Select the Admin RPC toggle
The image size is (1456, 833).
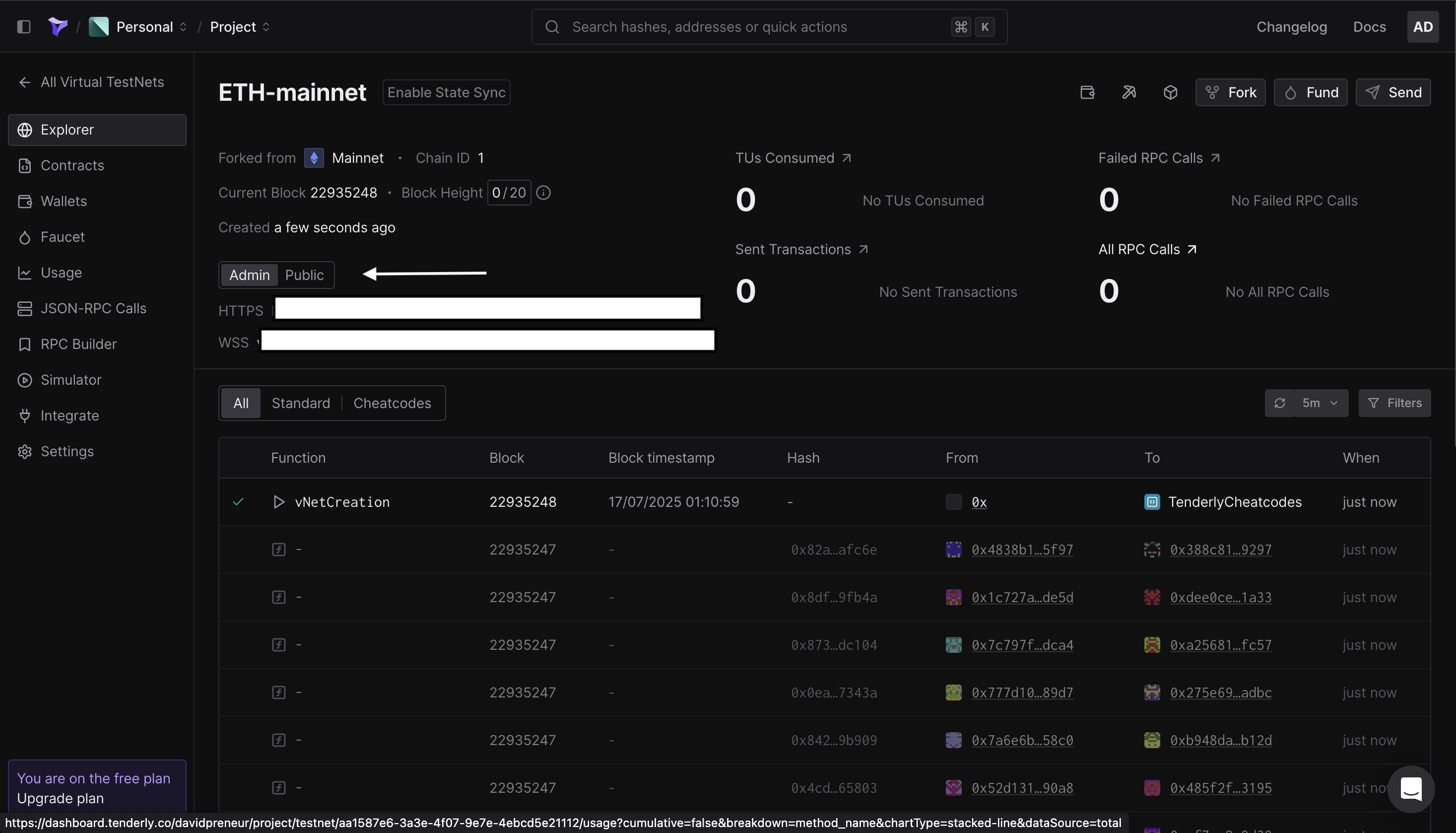tap(249, 275)
